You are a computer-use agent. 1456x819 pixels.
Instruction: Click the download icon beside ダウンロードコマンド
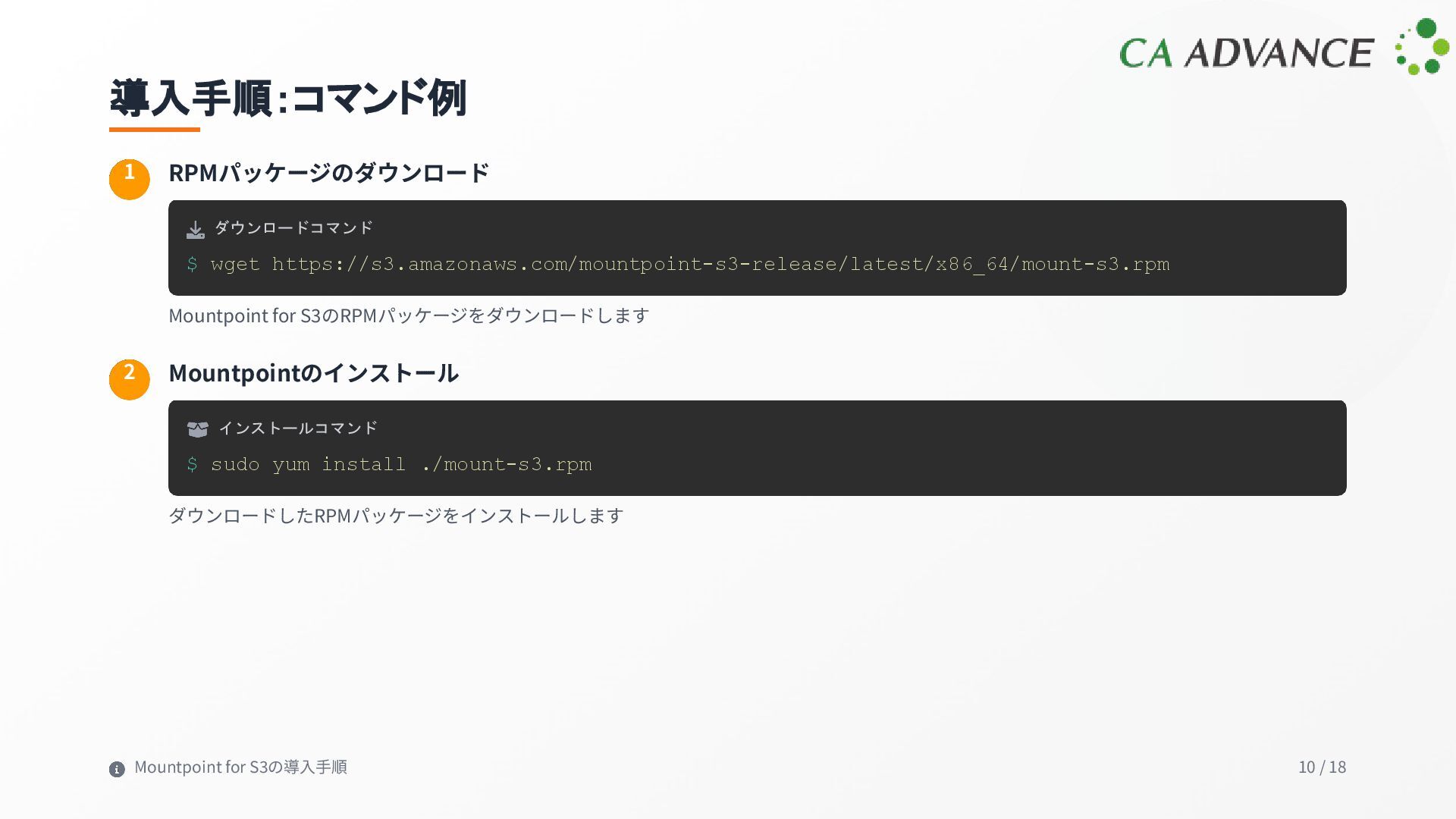(196, 229)
